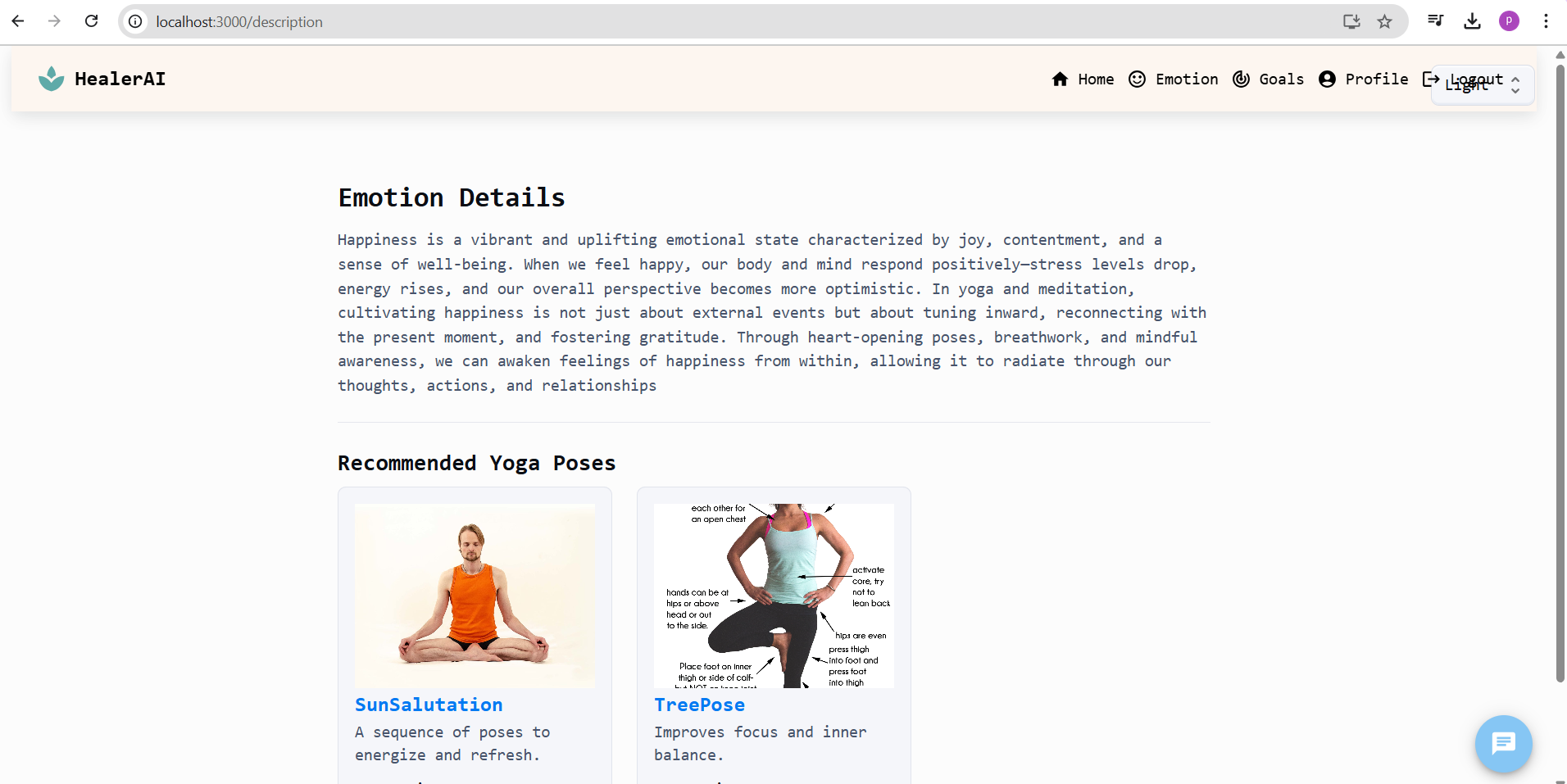Open the Light theme dropdown
1567x784 pixels.
(x=1482, y=85)
